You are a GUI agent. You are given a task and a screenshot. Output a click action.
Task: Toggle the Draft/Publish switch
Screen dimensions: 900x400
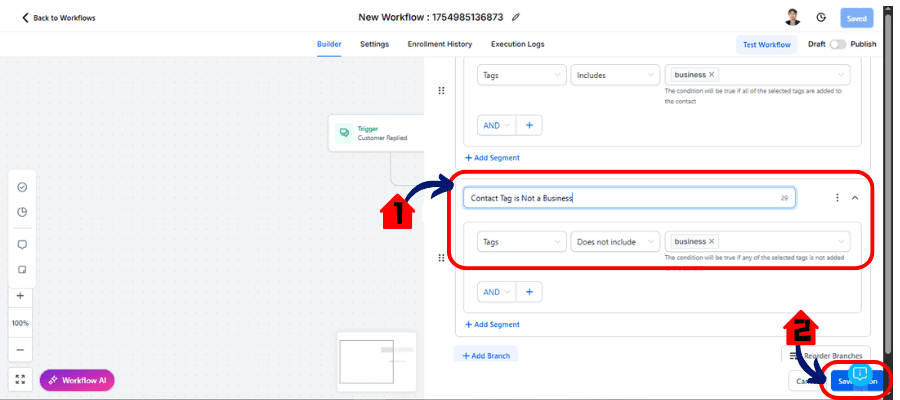pos(837,44)
